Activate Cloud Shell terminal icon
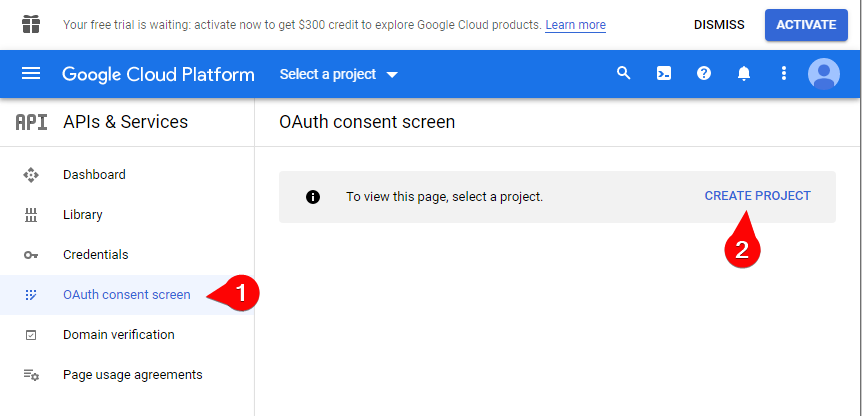 [664, 74]
